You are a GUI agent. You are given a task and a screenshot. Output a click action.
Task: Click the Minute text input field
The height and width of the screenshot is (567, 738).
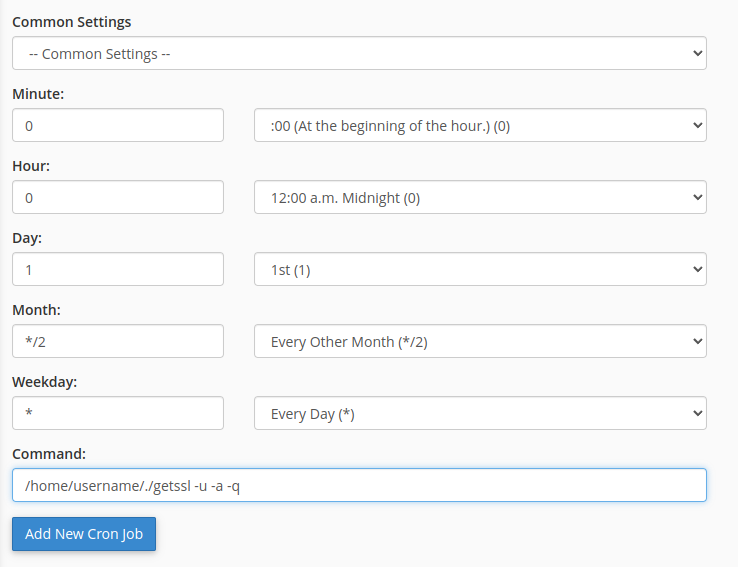click(118, 125)
